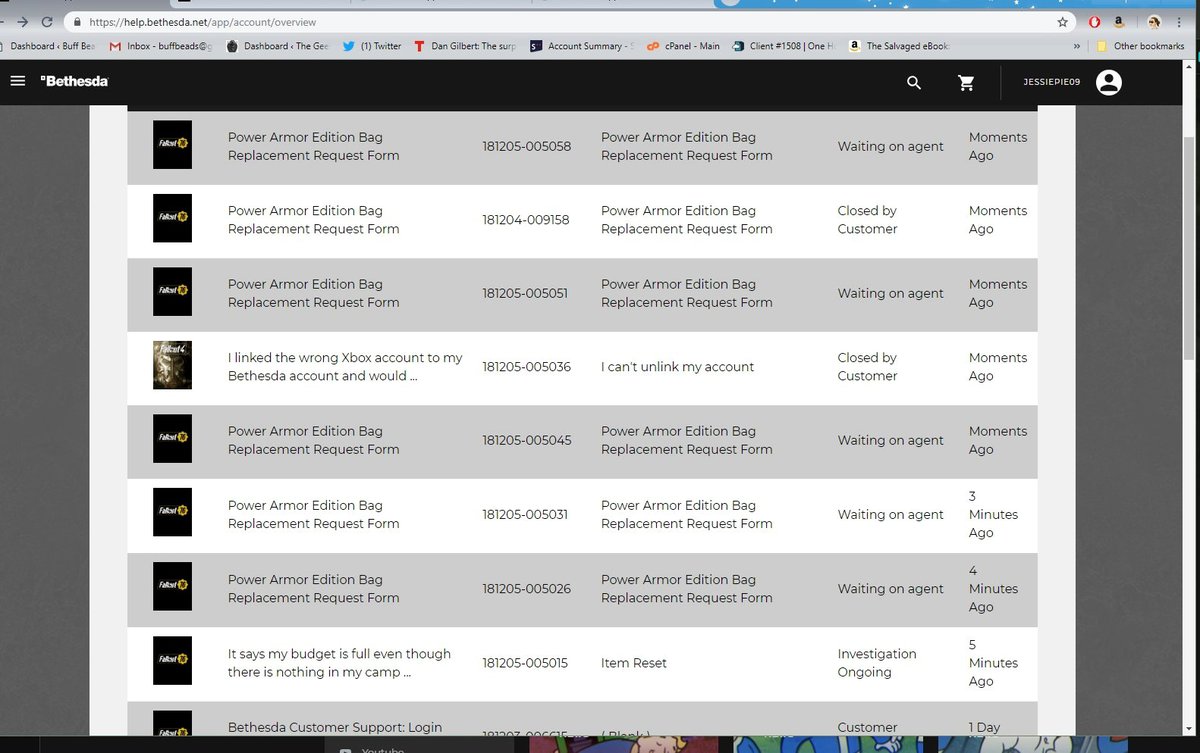Open the Other bookmarks folder
The width and height of the screenshot is (1200, 753).
1140,46
